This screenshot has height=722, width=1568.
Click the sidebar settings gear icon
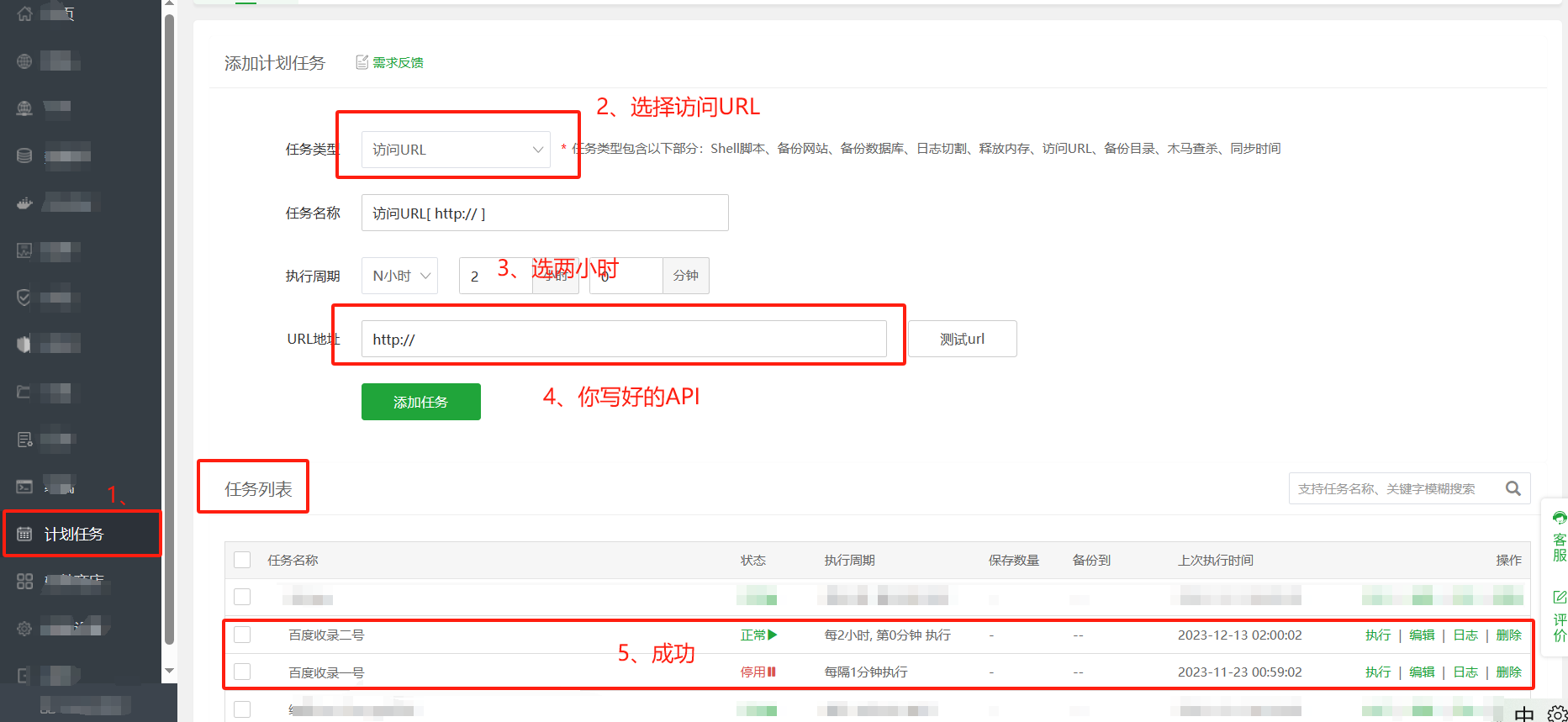click(24, 628)
